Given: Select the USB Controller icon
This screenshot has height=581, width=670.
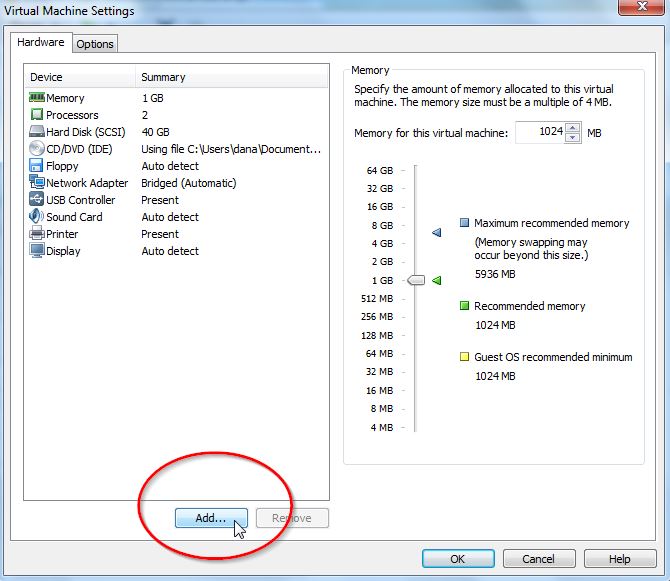Looking at the screenshot, I should (36, 199).
